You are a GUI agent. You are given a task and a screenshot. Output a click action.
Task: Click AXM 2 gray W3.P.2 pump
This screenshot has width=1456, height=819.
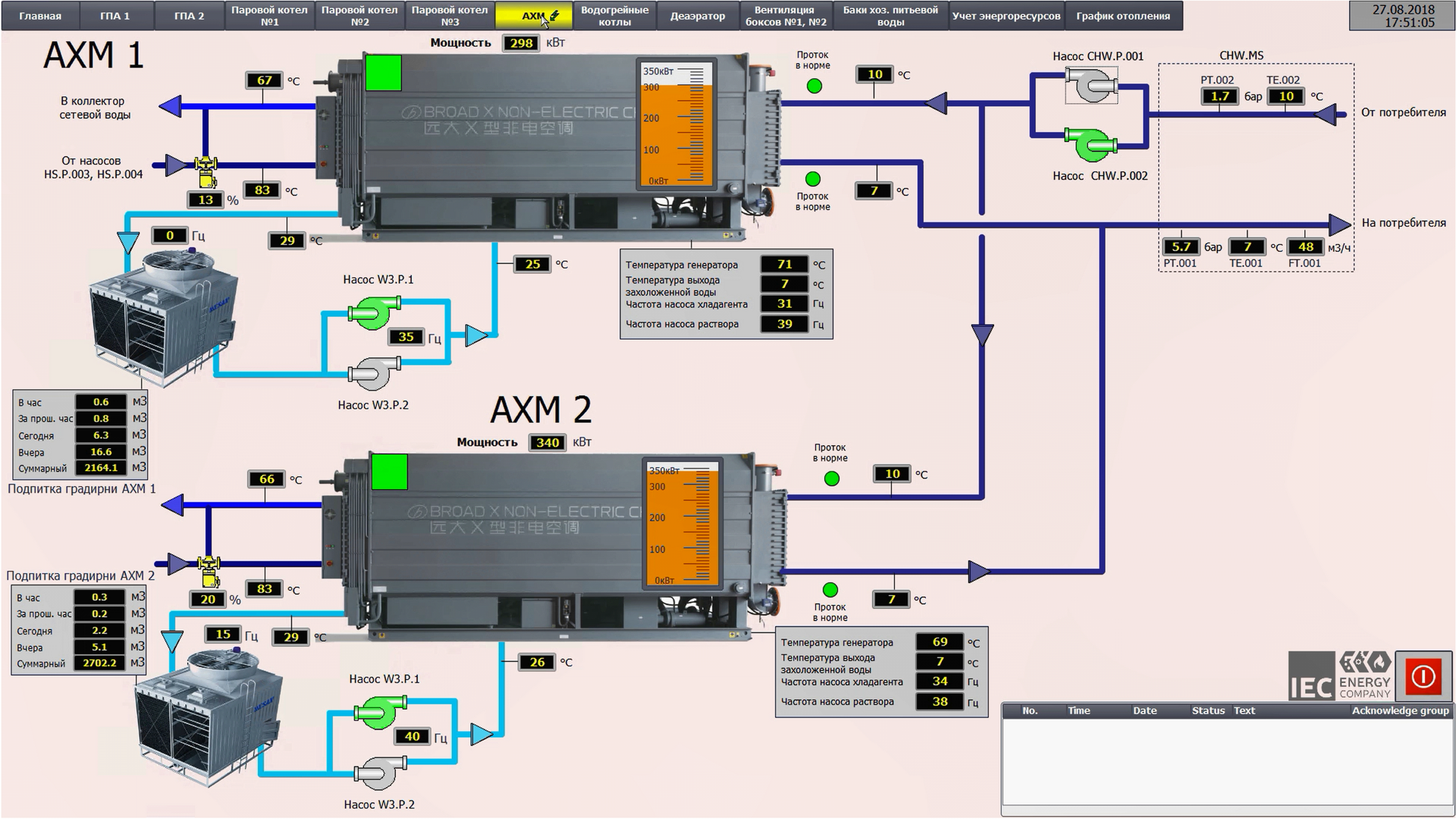pos(379,773)
